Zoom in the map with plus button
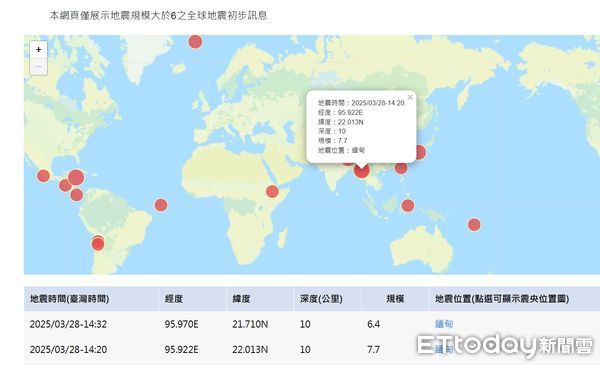This screenshot has height=365, width=600. (x=39, y=50)
